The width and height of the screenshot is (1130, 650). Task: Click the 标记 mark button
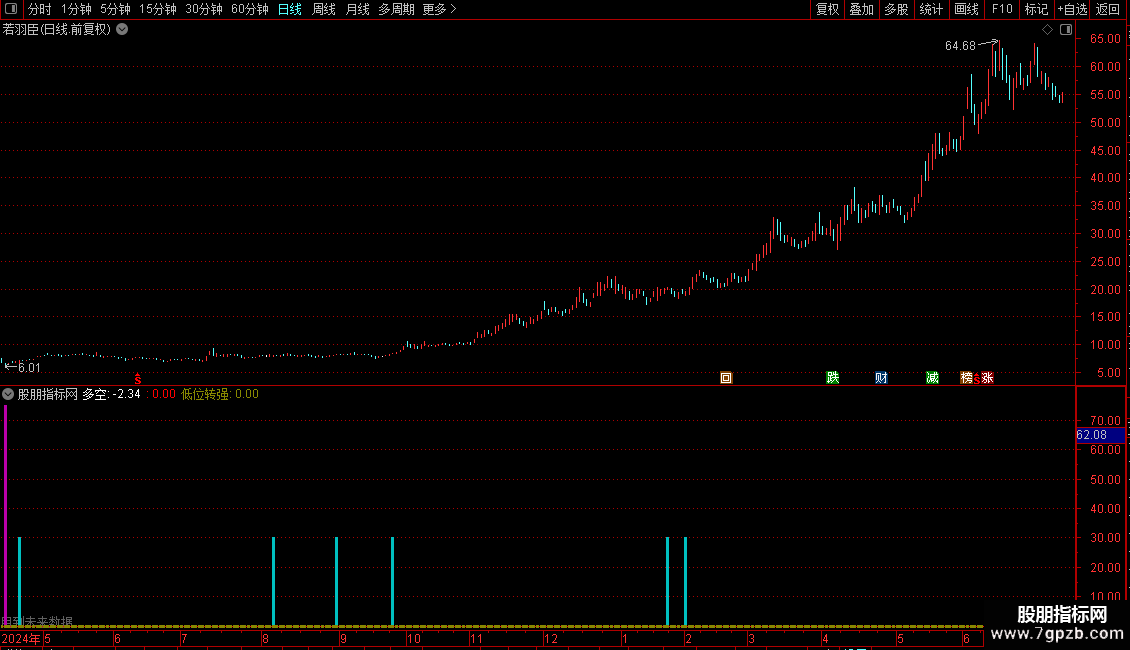[1036, 9]
